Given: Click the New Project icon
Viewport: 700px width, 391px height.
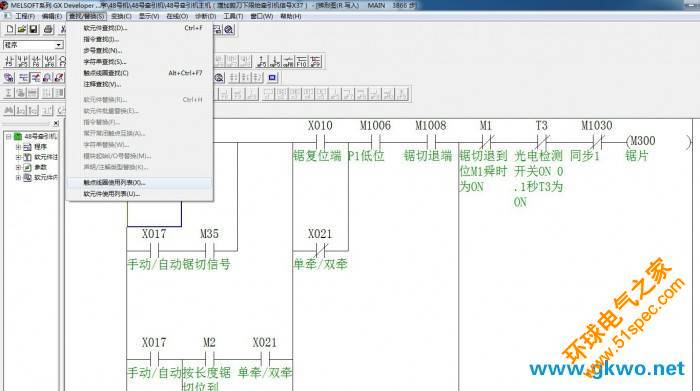Looking at the screenshot, I should (9, 30).
